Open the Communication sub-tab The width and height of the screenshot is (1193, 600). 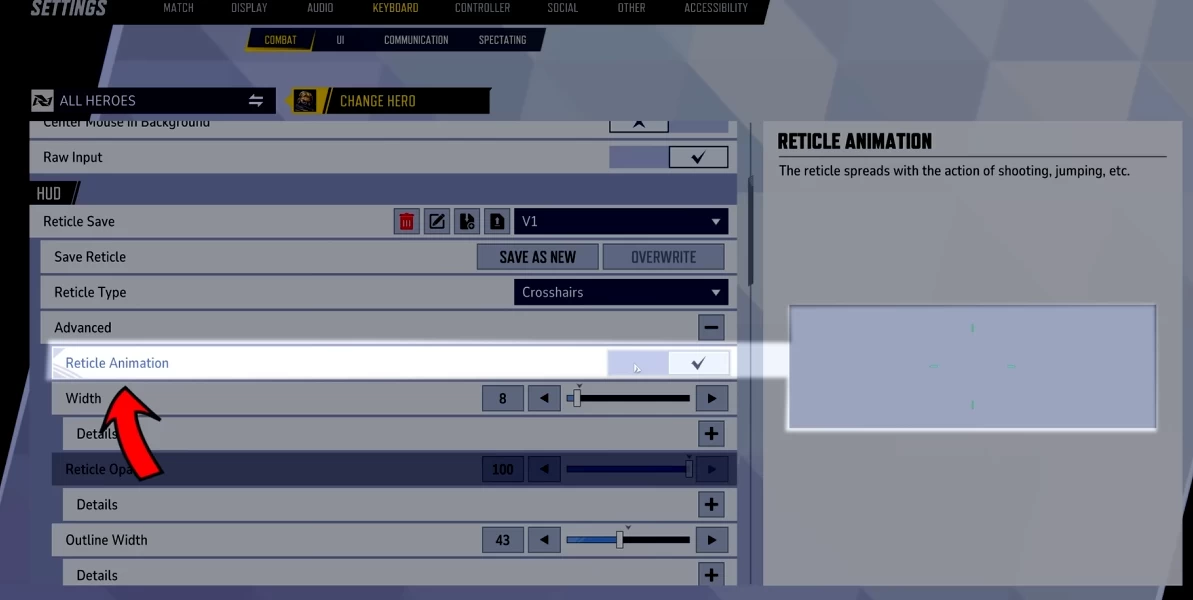tap(416, 41)
